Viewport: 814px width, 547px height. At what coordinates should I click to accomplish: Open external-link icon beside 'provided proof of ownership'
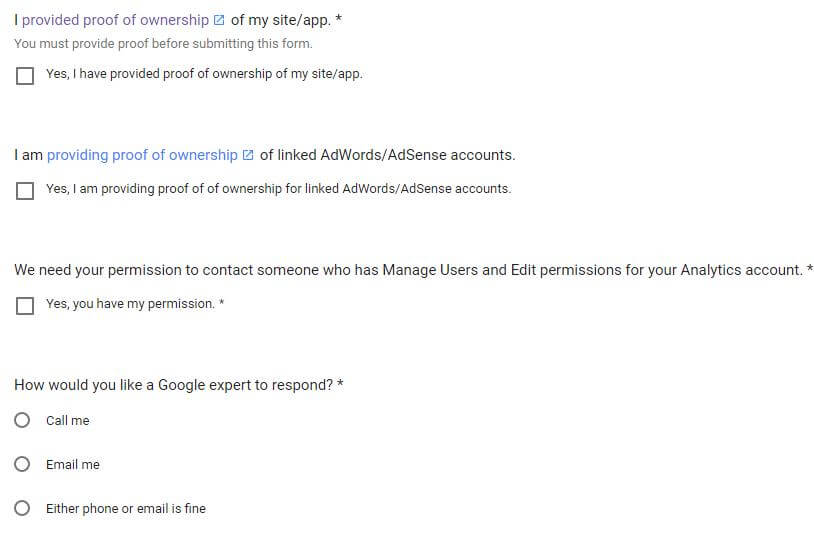pos(219,20)
